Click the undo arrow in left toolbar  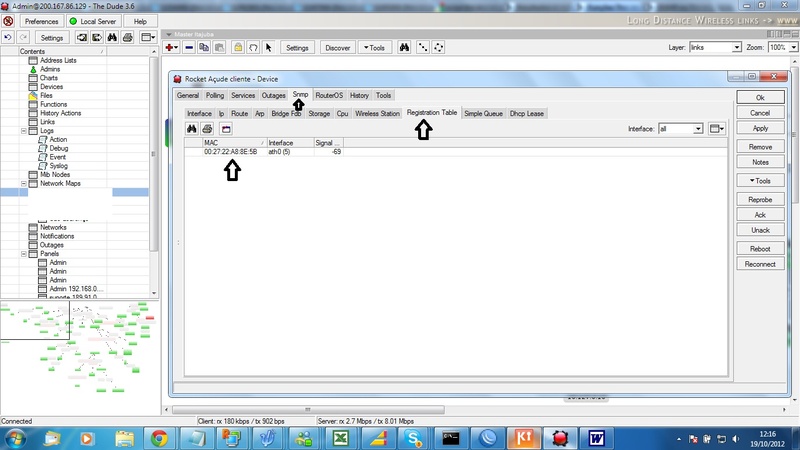(8, 37)
